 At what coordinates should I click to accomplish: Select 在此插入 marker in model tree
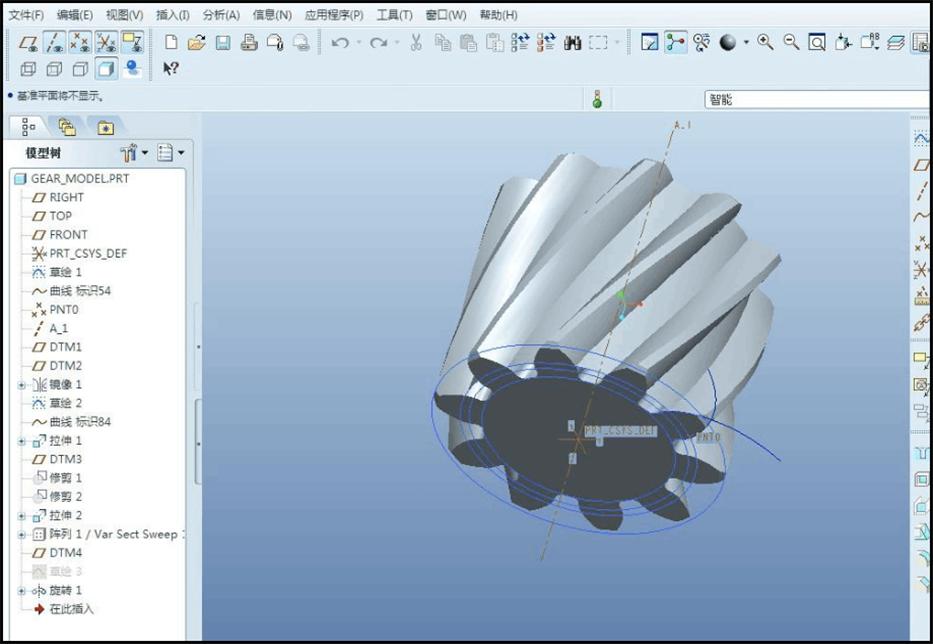(71, 609)
